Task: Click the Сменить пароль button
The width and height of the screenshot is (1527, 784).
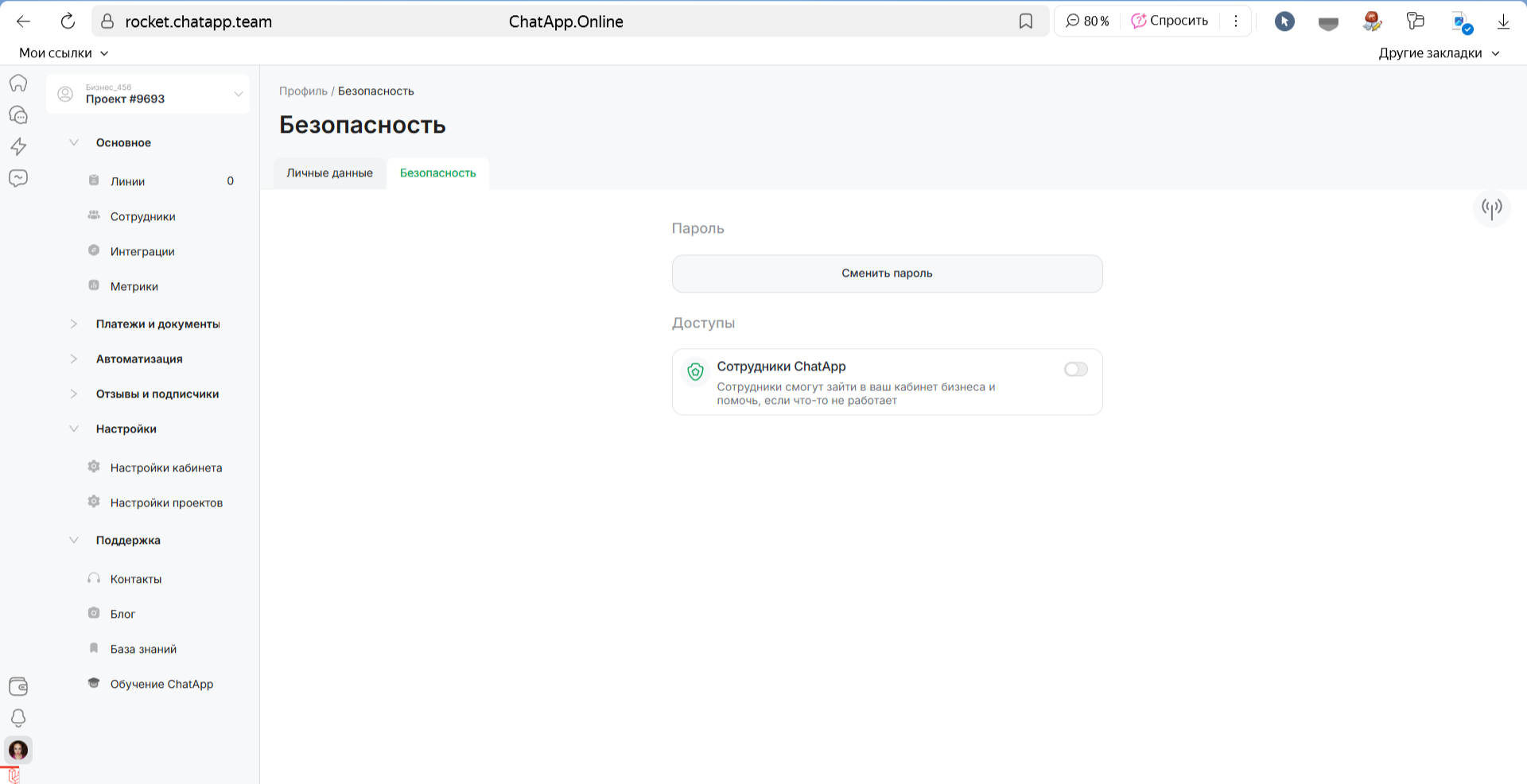Action: [x=887, y=274]
